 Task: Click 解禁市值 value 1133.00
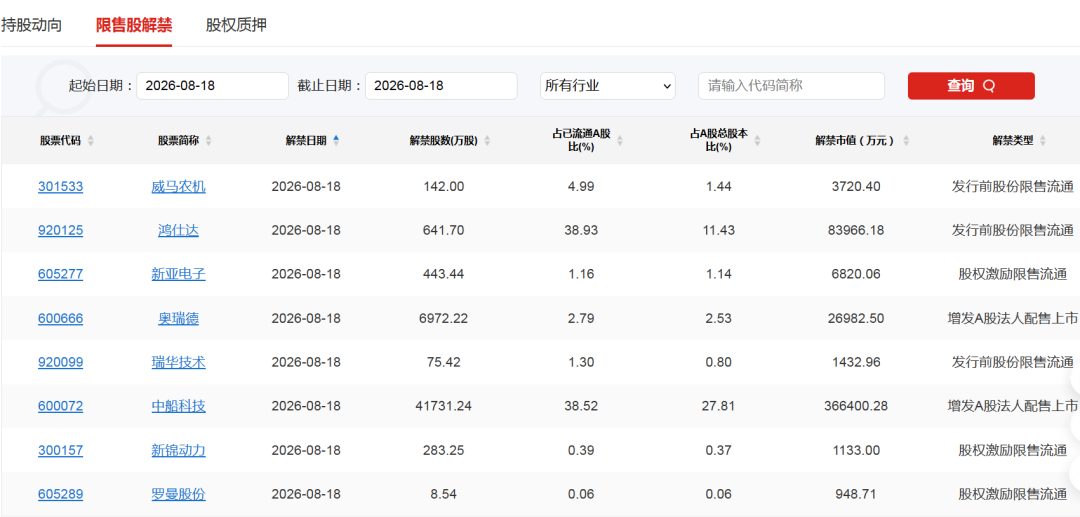click(x=856, y=450)
